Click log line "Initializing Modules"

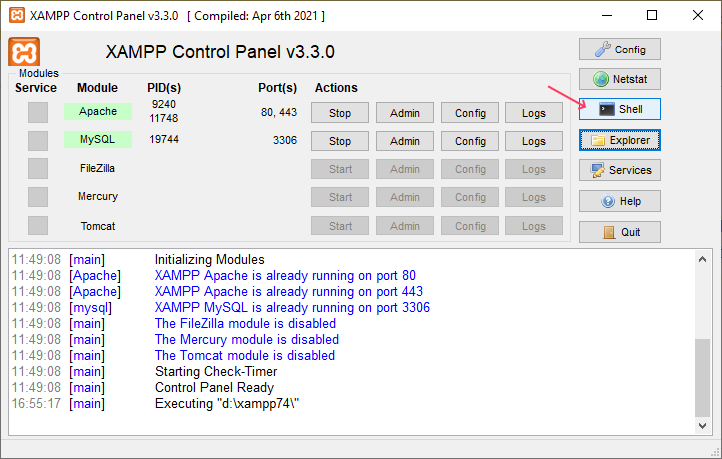pos(210,260)
